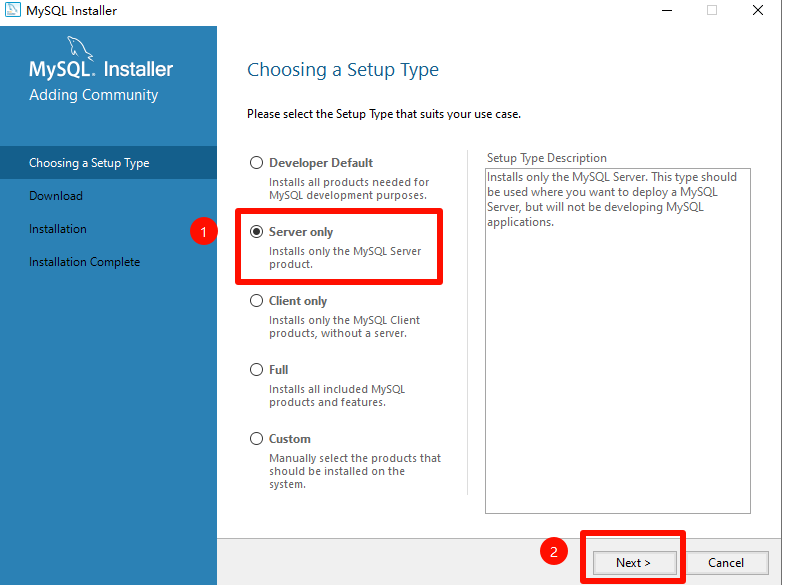This screenshot has height=585, width=786.
Task: Click the 'Choosing a Setup Type' page heading
Action: coord(343,70)
